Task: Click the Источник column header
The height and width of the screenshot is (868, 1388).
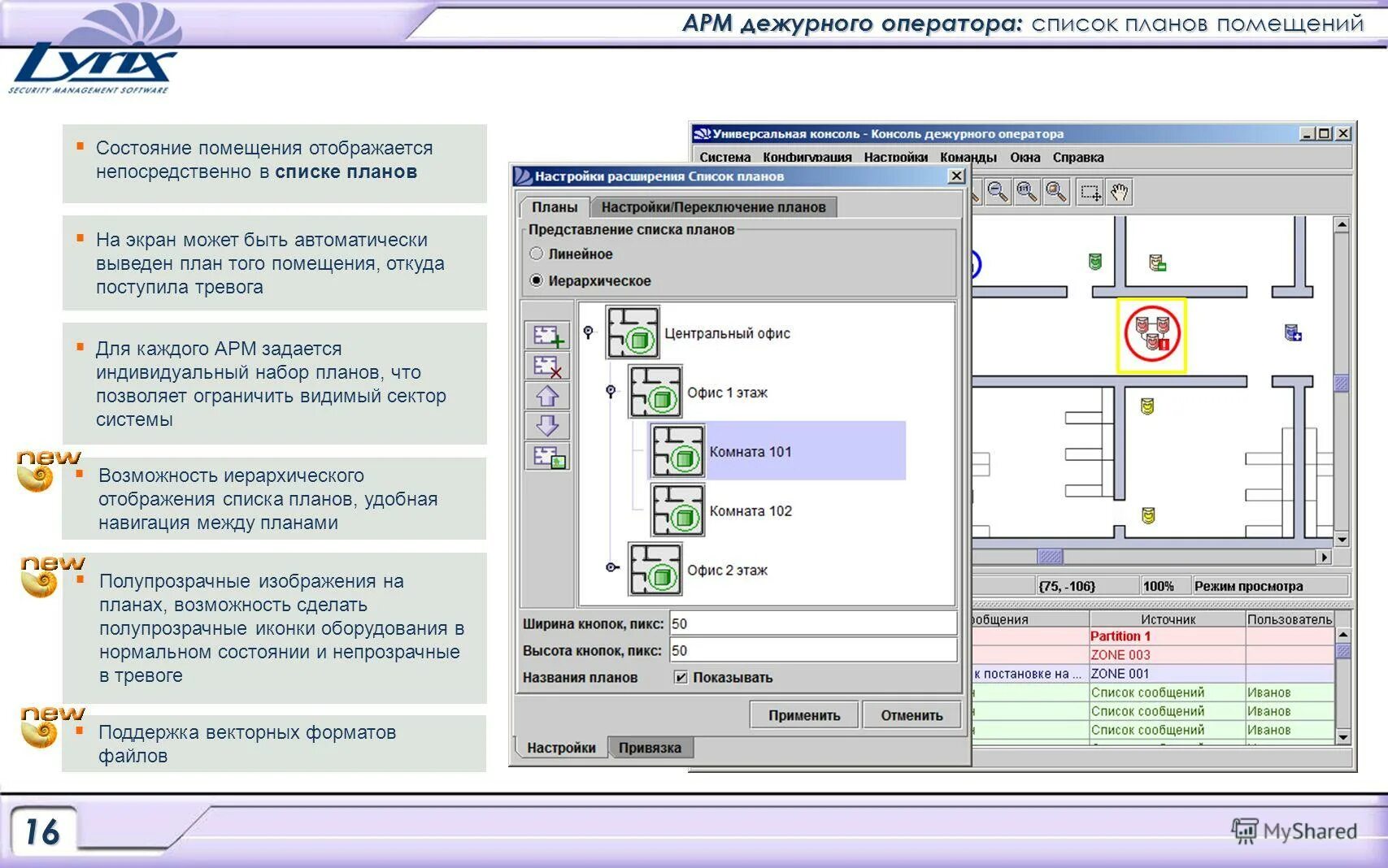Action: coord(1168,619)
